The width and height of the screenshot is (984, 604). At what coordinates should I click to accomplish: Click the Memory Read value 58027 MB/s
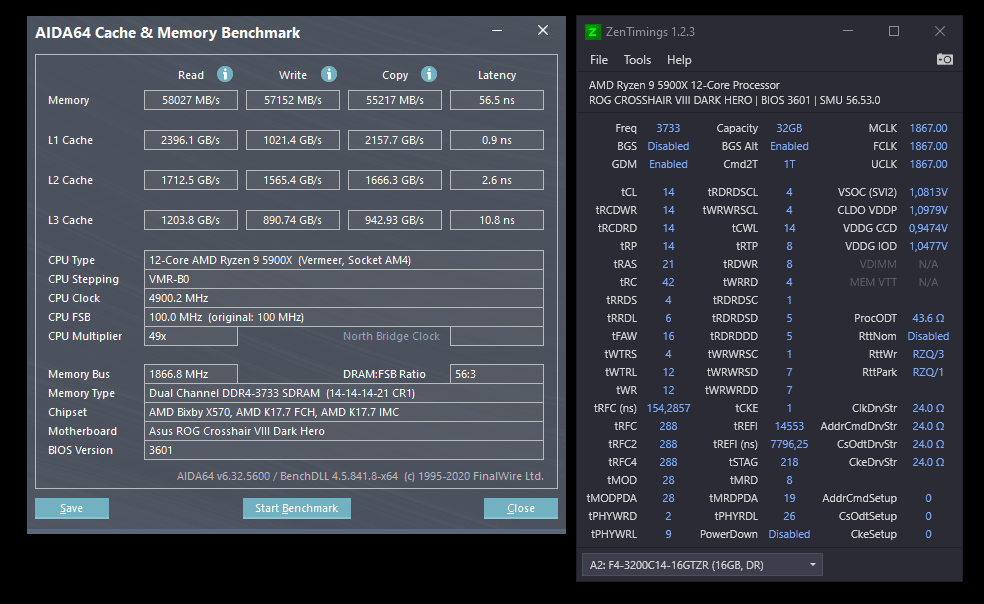[191, 100]
